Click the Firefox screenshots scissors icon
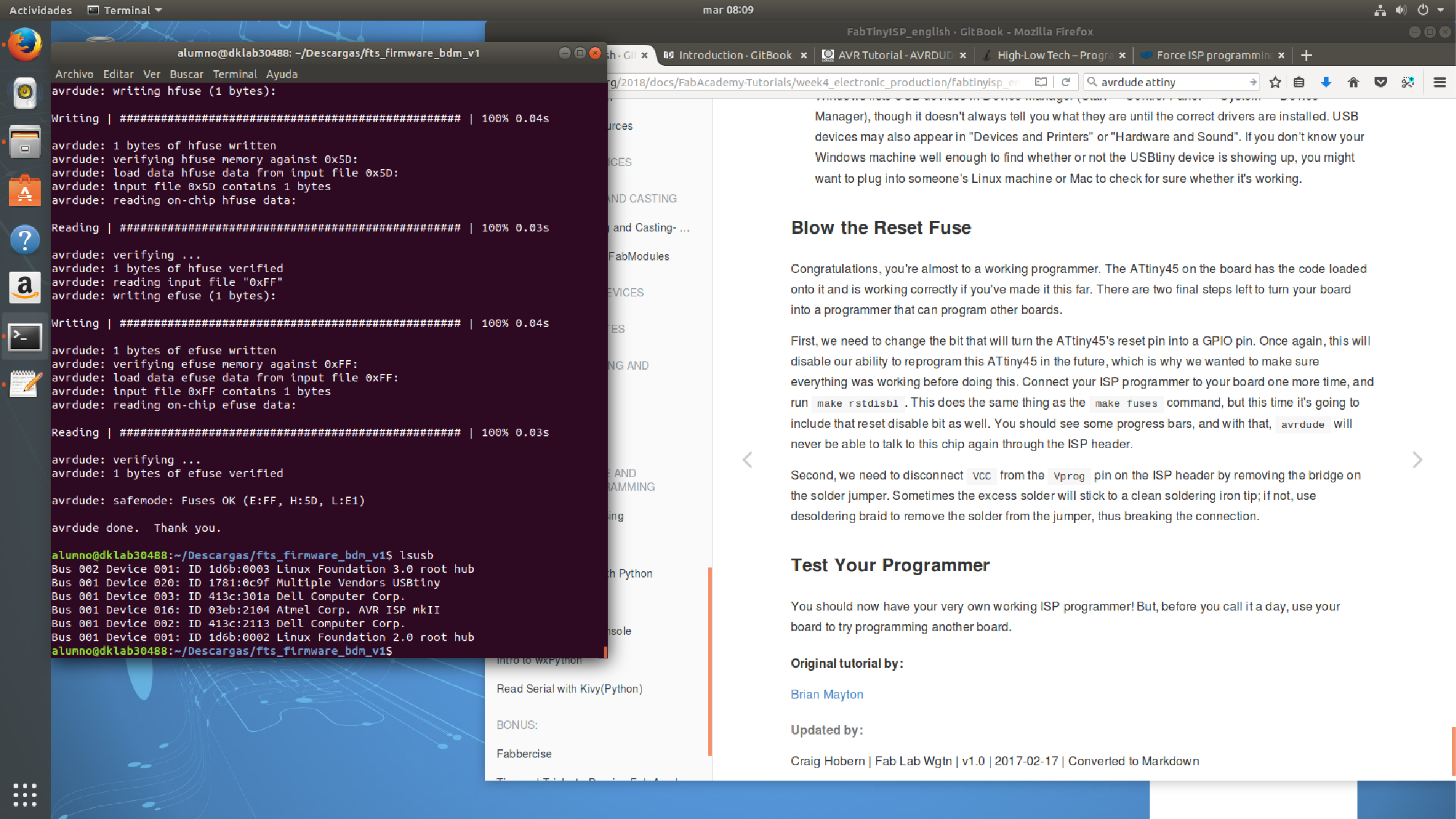 pos(1408,82)
